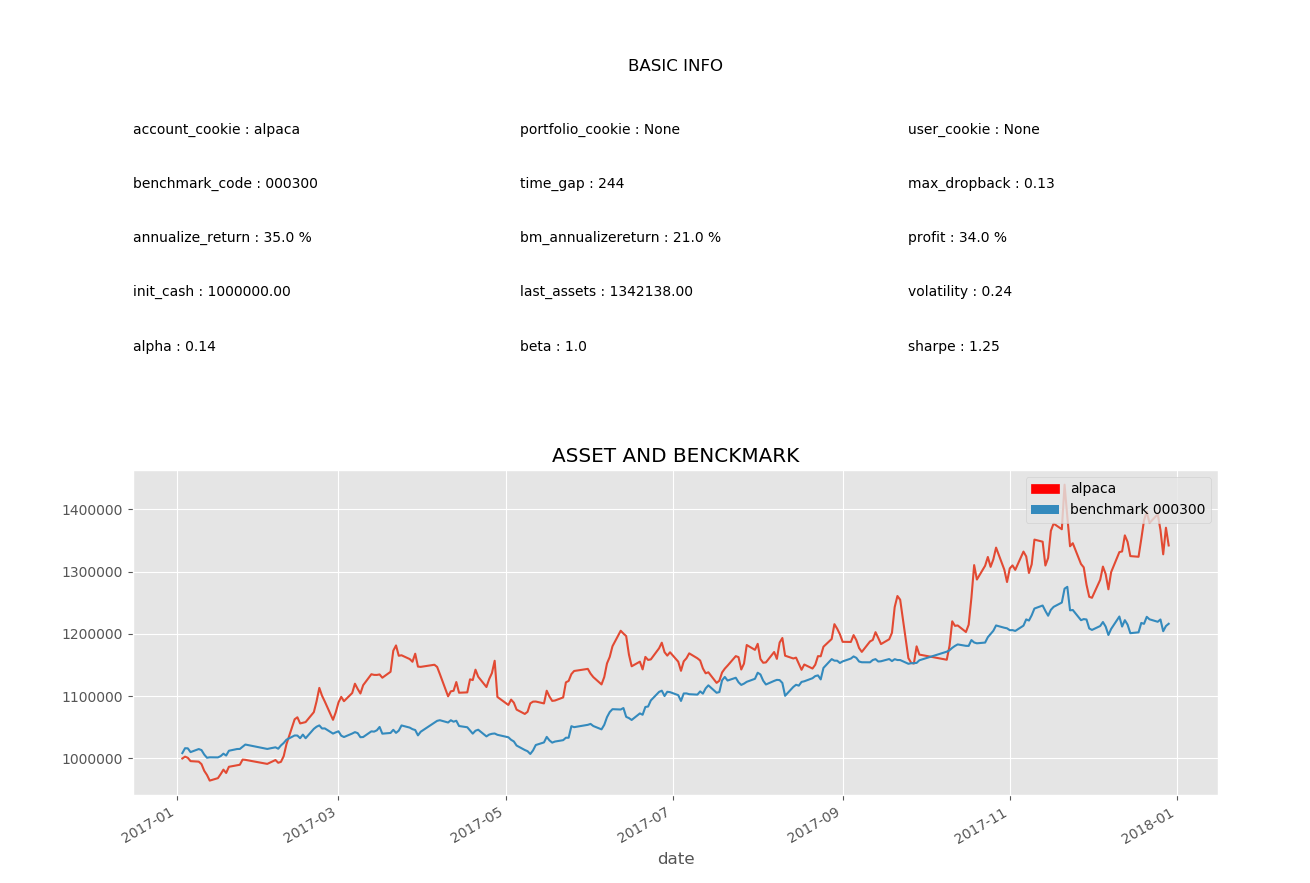Click 'account_cookie : alpaca' text

tap(216, 130)
